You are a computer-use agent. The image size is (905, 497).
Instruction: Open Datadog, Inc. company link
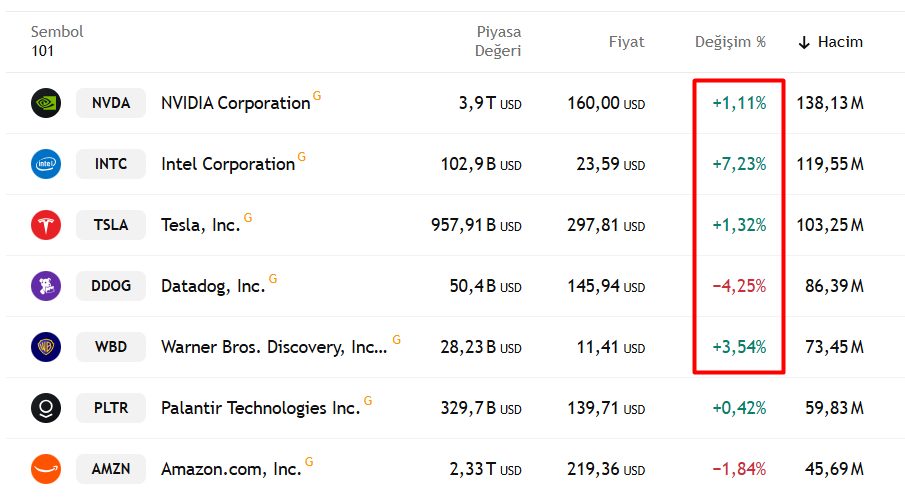[x=213, y=286]
